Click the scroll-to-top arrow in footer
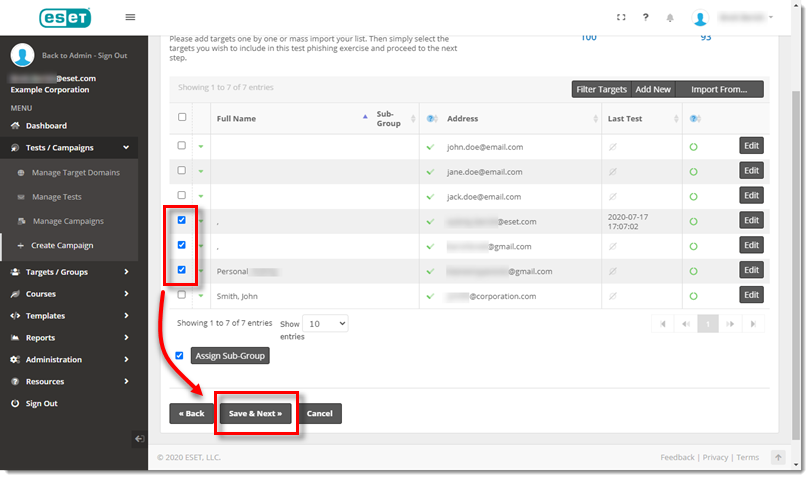 (777, 457)
